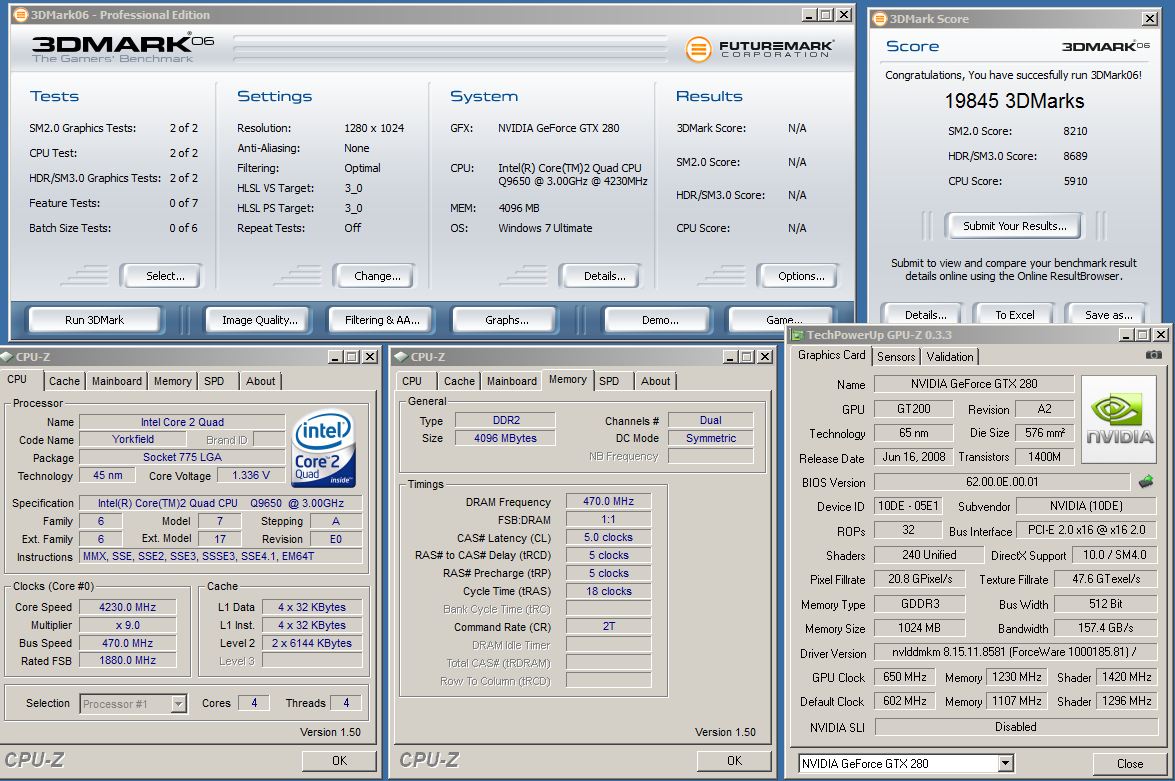
Task: Click the Close button in GPU-Z
Action: [x=1130, y=764]
